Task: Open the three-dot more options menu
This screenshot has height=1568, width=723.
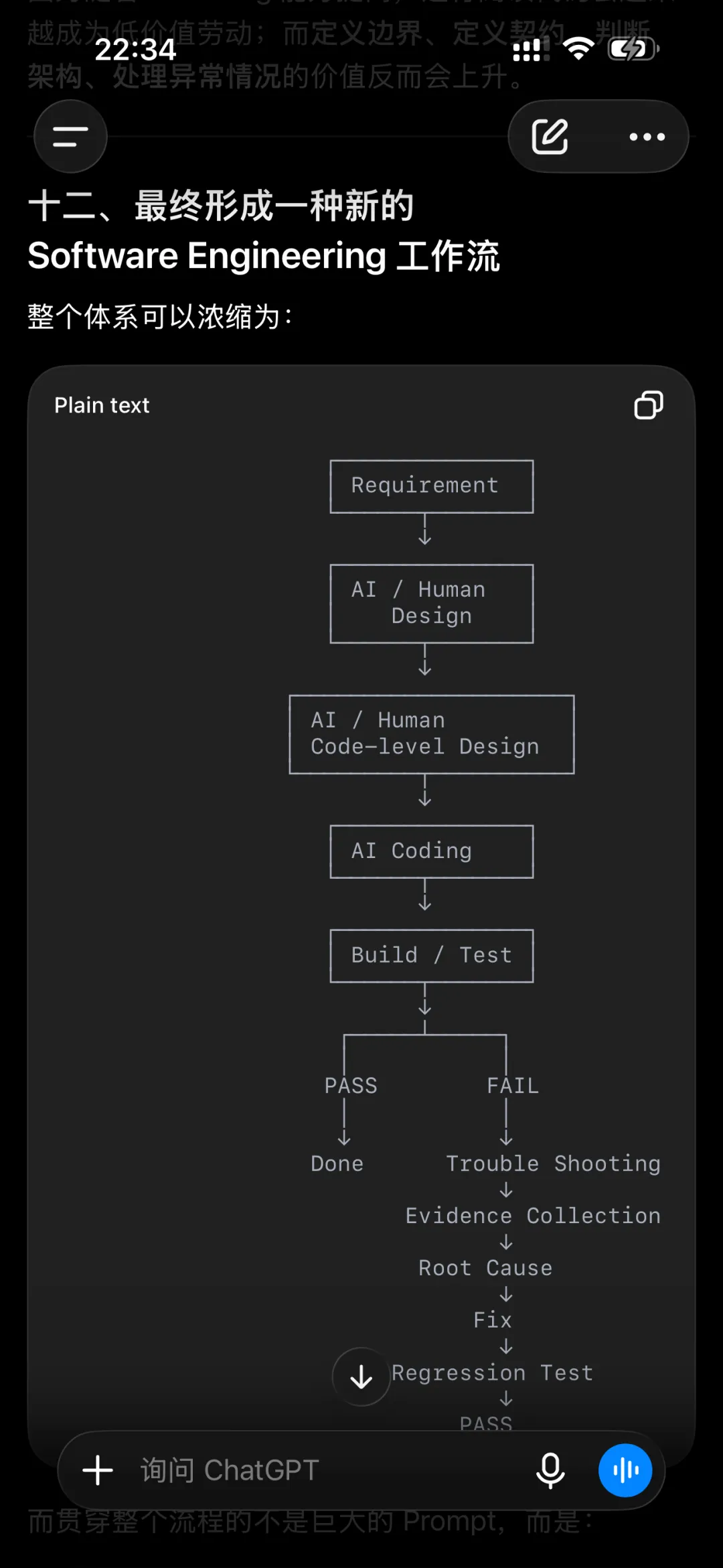Action: [x=647, y=137]
